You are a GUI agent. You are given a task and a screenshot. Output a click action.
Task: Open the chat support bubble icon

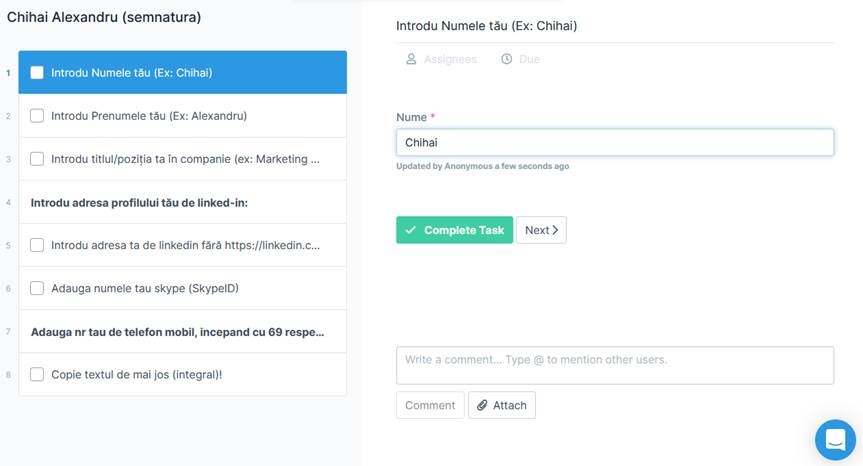point(835,439)
